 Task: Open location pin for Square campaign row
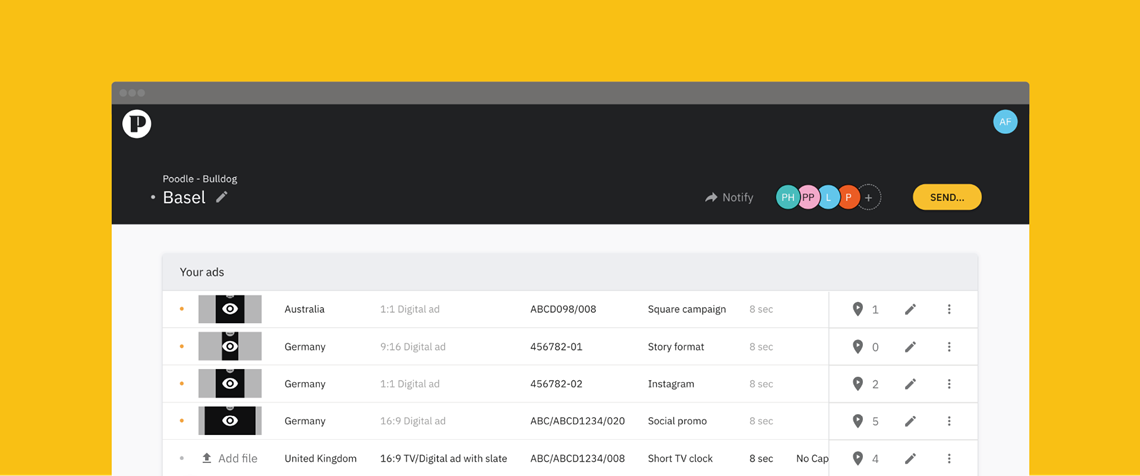858,310
